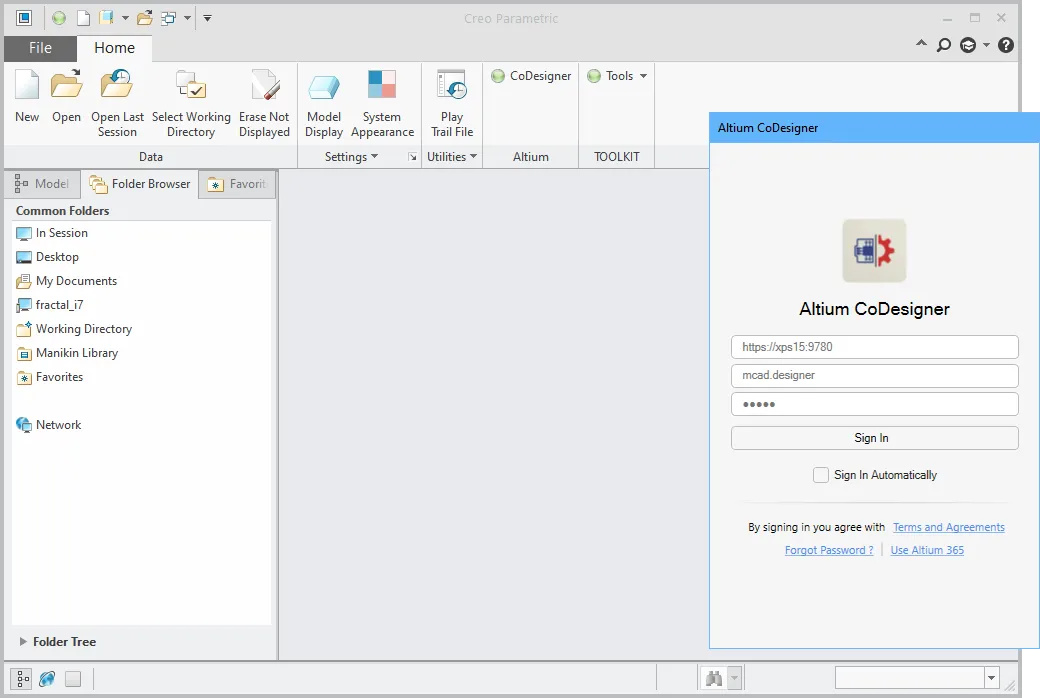Minimize the ribbon with up arrow

click(x=921, y=44)
